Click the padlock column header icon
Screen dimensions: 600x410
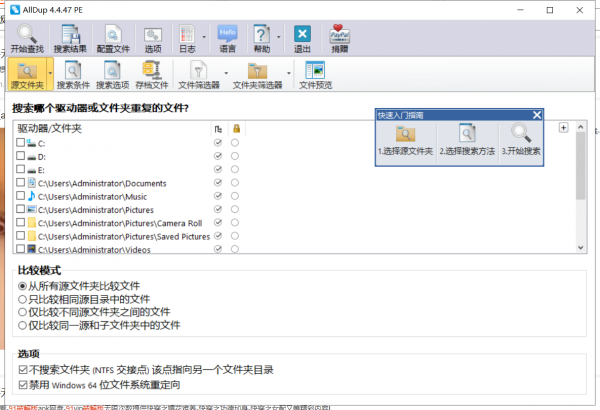click(236, 129)
